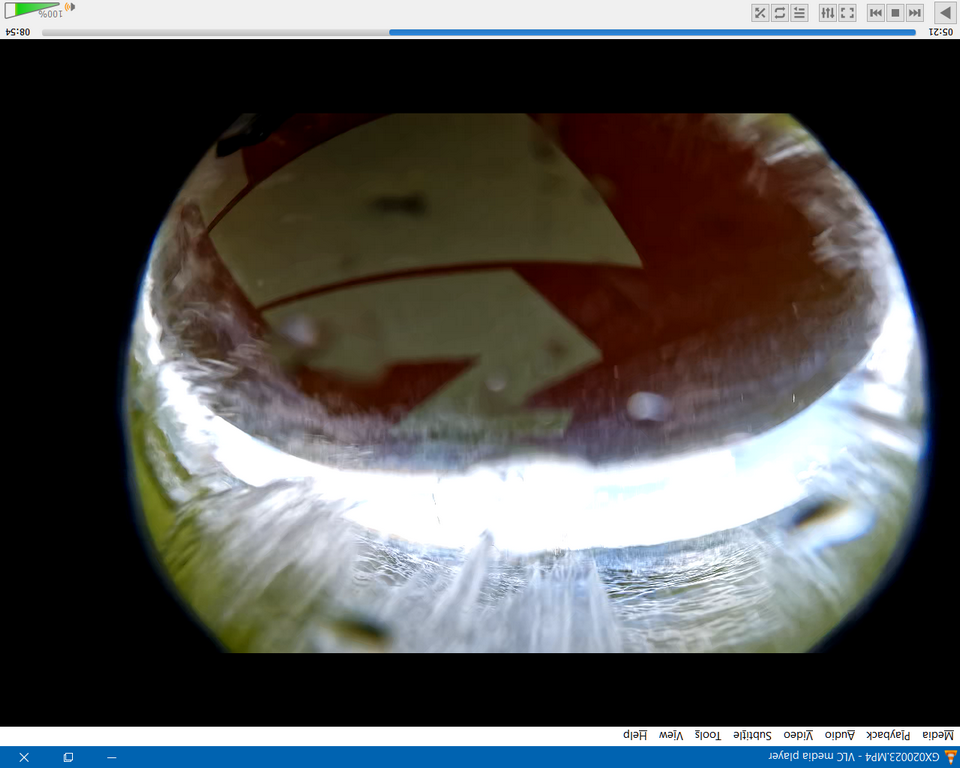The height and width of the screenshot is (768, 960).
Task: Open the Media menu
Action: (x=938, y=735)
